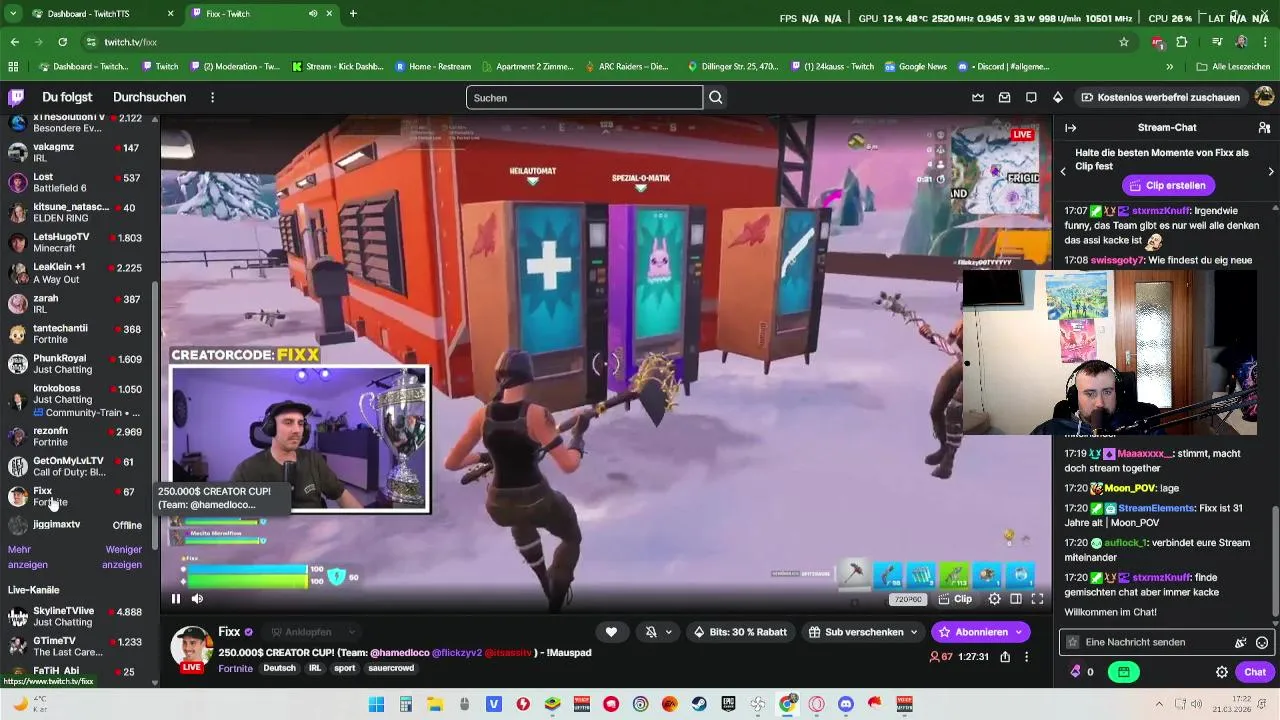This screenshot has height=720, width=1280.
Task: Create a clip from player controls
Action: 956,599
